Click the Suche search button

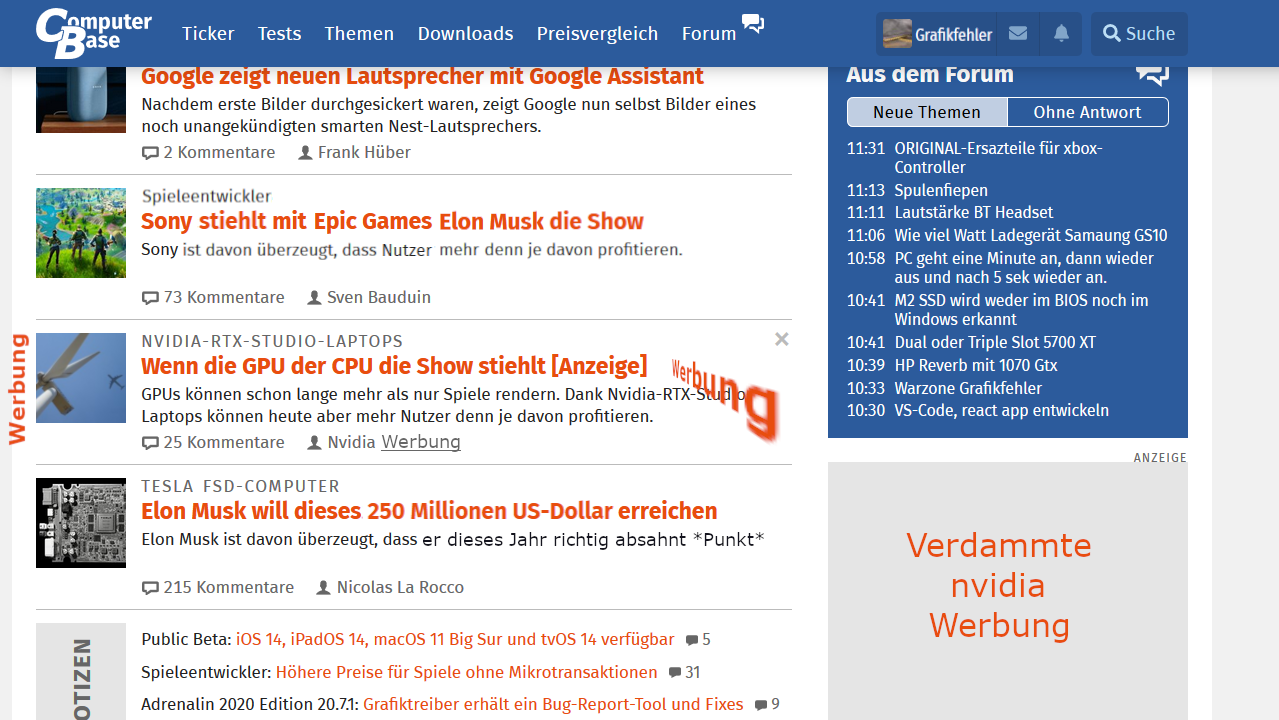click(1139, 34)
